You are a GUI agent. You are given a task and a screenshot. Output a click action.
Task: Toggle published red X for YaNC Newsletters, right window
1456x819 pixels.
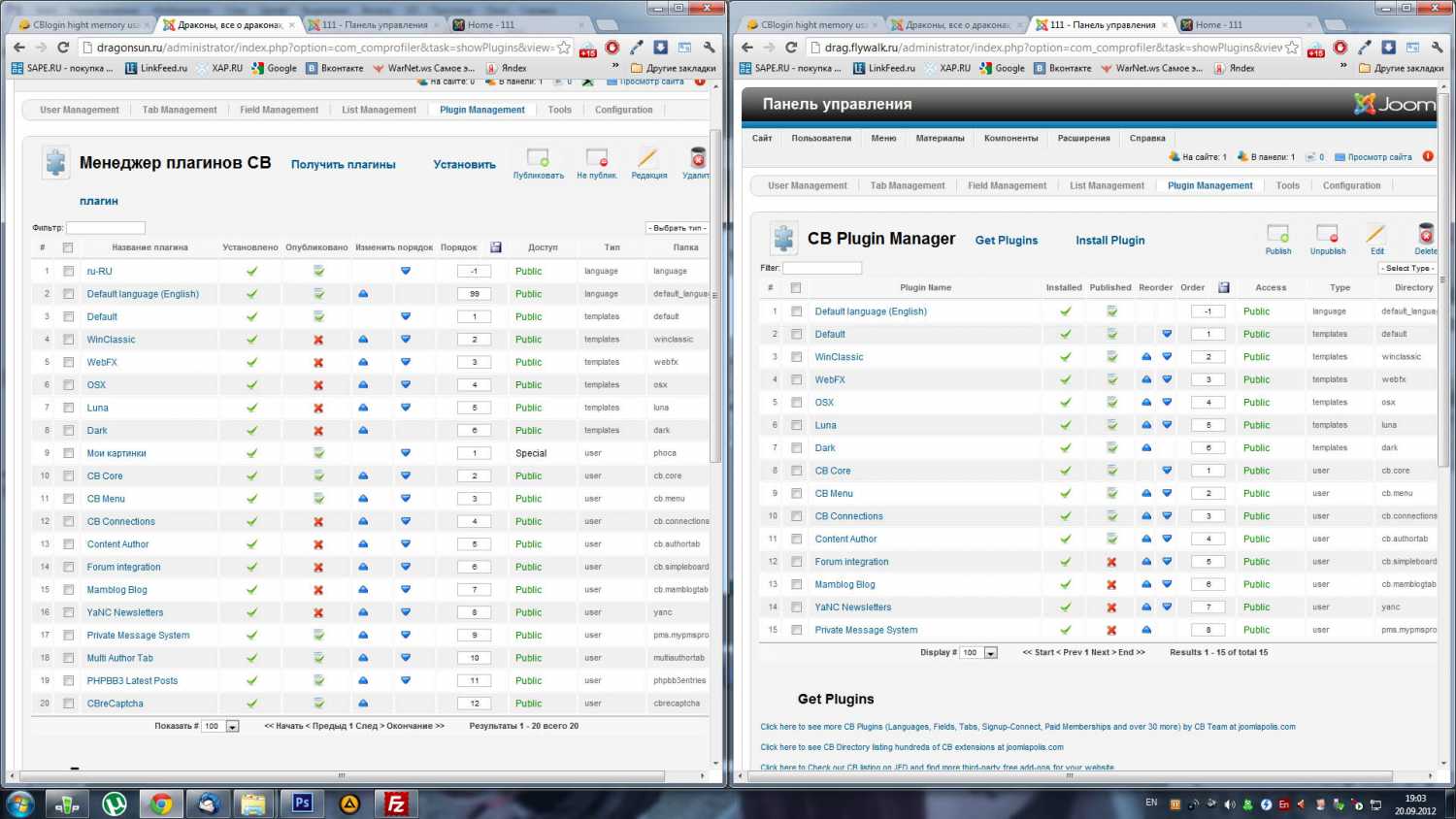pyautogui.click(x=1111, y=607)
